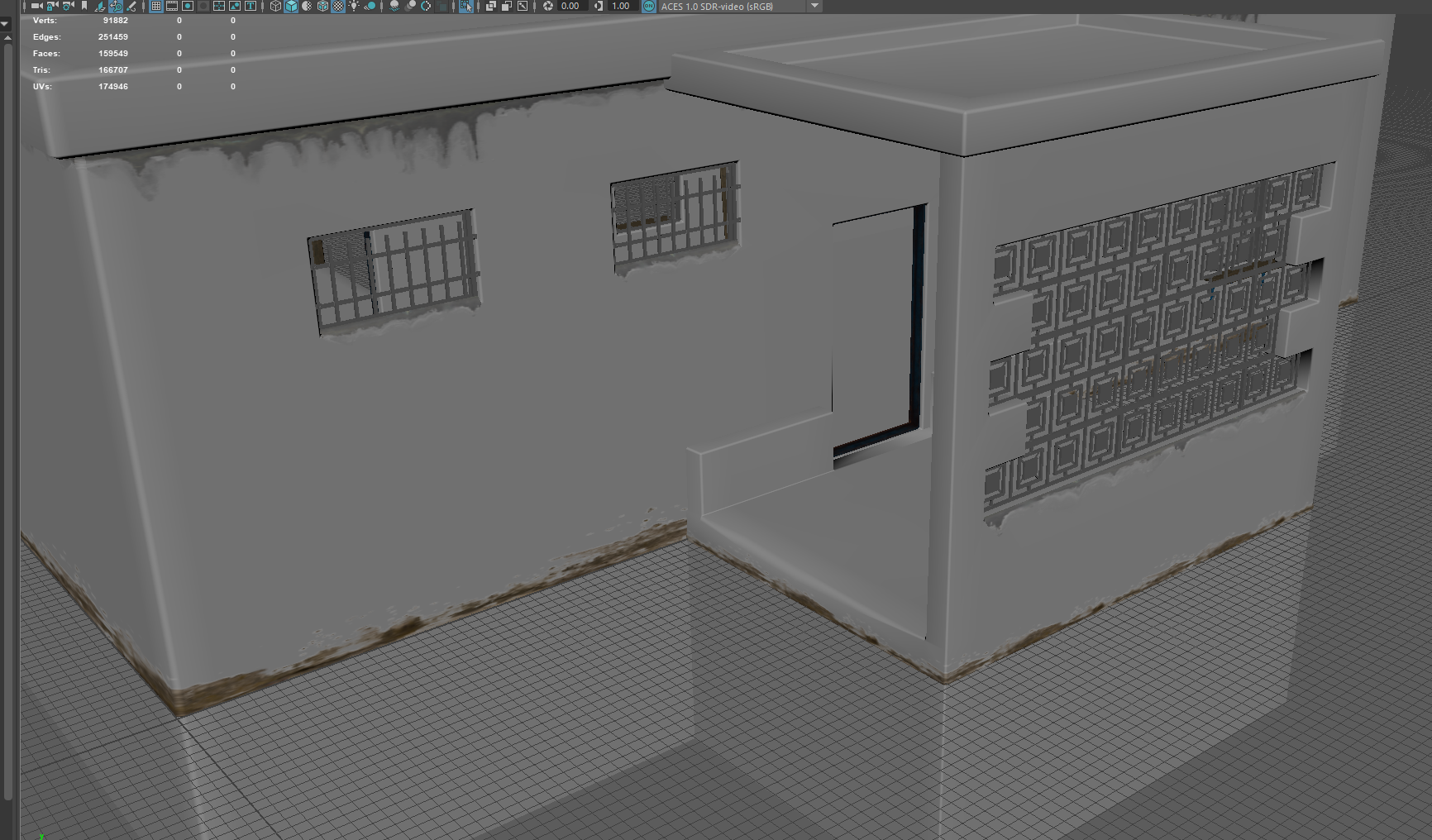Click the Image Plane icon
The width and height of the screenshot is (1432, 840).
click(x=100, y=6)
